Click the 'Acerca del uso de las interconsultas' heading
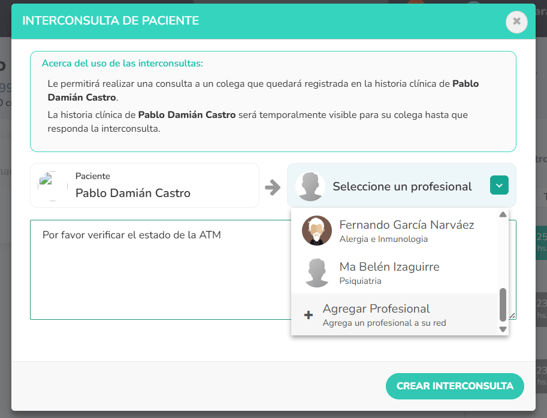Viewport: 547px width, 418px height. coord(122,64)
